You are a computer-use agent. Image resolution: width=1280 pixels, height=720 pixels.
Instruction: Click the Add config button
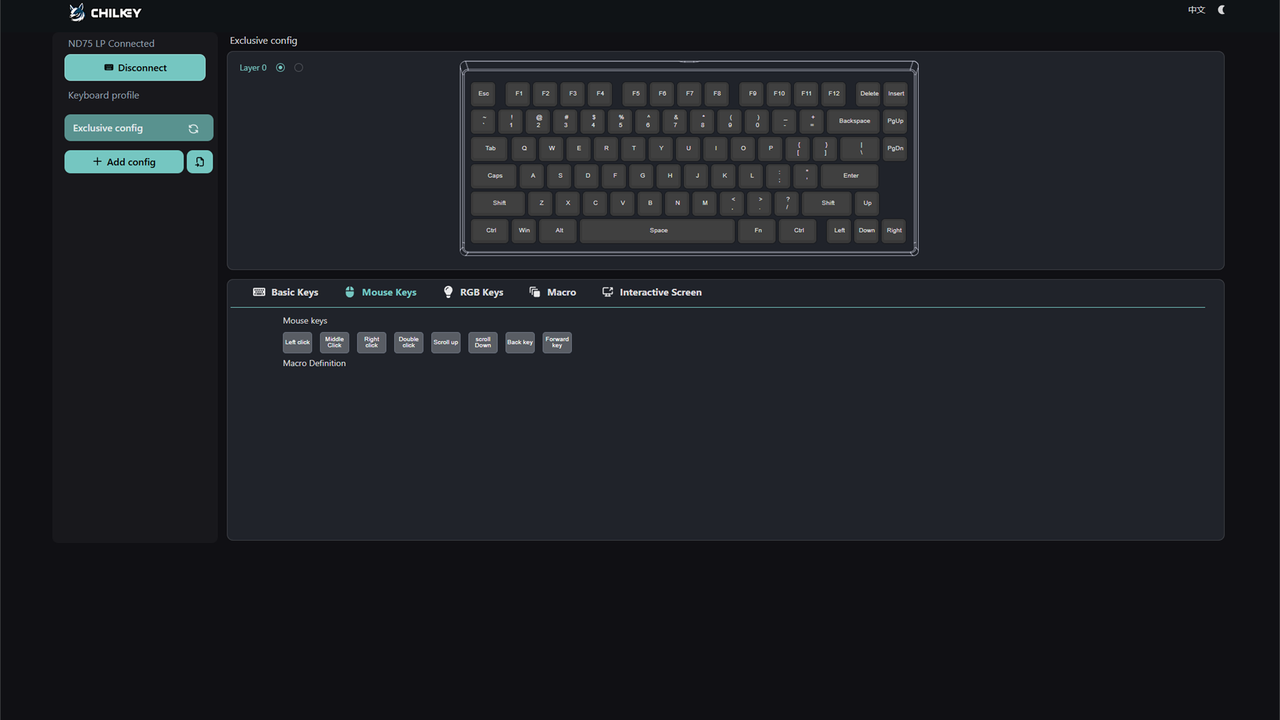[x=124, y=162]
